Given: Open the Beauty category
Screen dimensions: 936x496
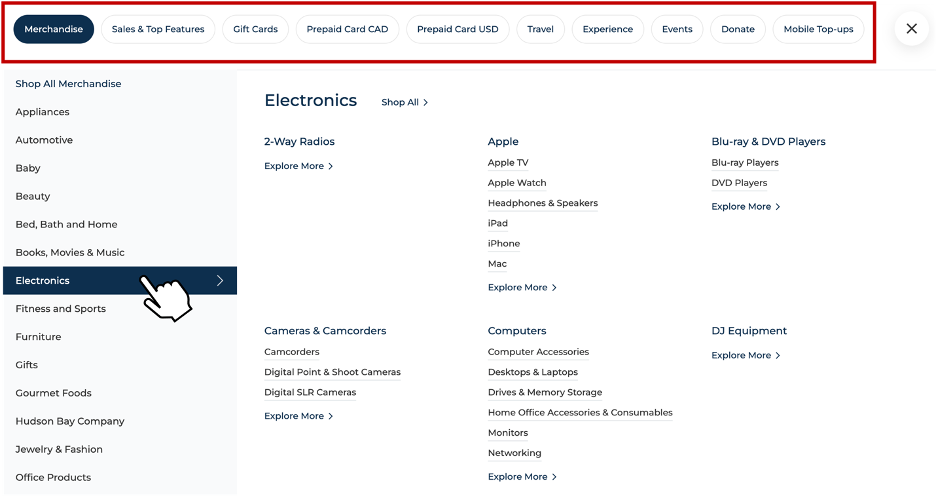Looking at the screenshot, I should pos(33,196).
